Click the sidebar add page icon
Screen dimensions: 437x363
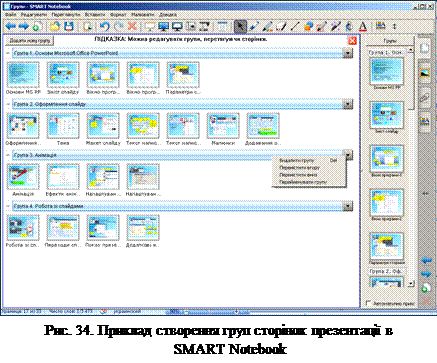426,288
